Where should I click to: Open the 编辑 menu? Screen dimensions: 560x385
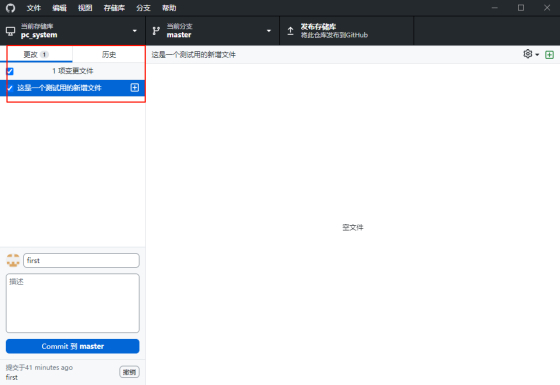59,8
